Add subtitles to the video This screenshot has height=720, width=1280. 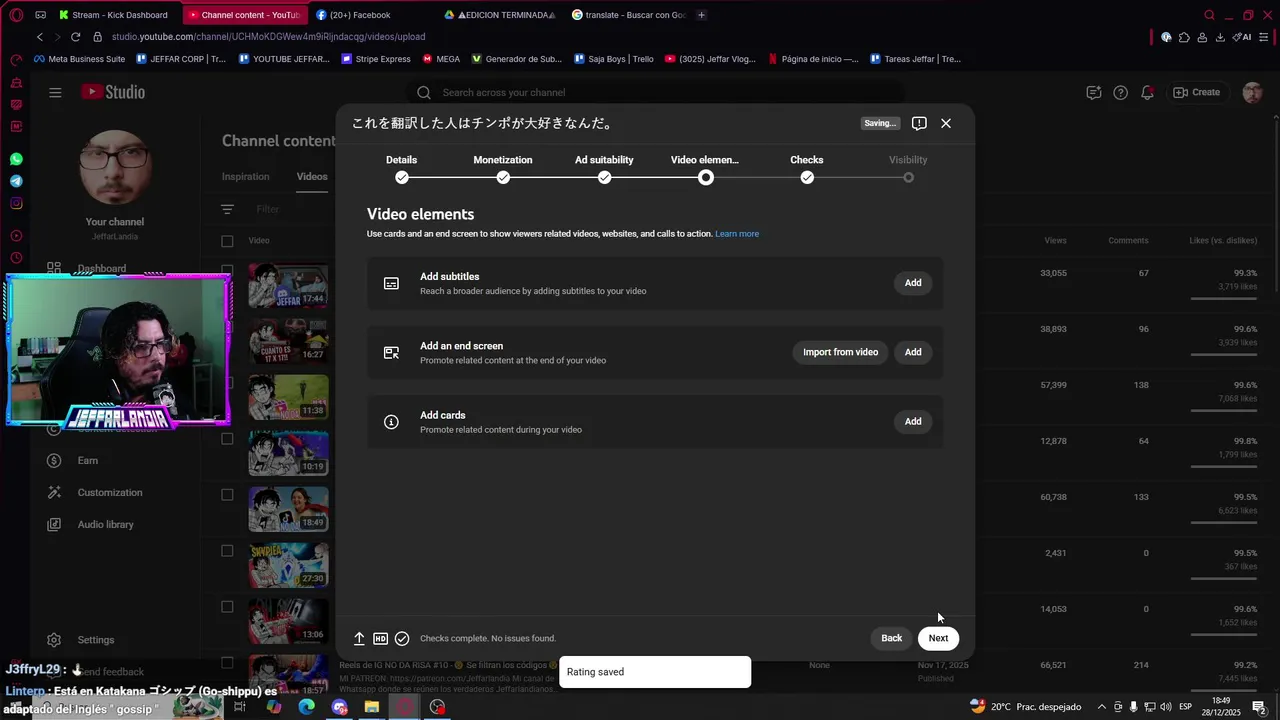pyautogui.click(x=913, y=283)
